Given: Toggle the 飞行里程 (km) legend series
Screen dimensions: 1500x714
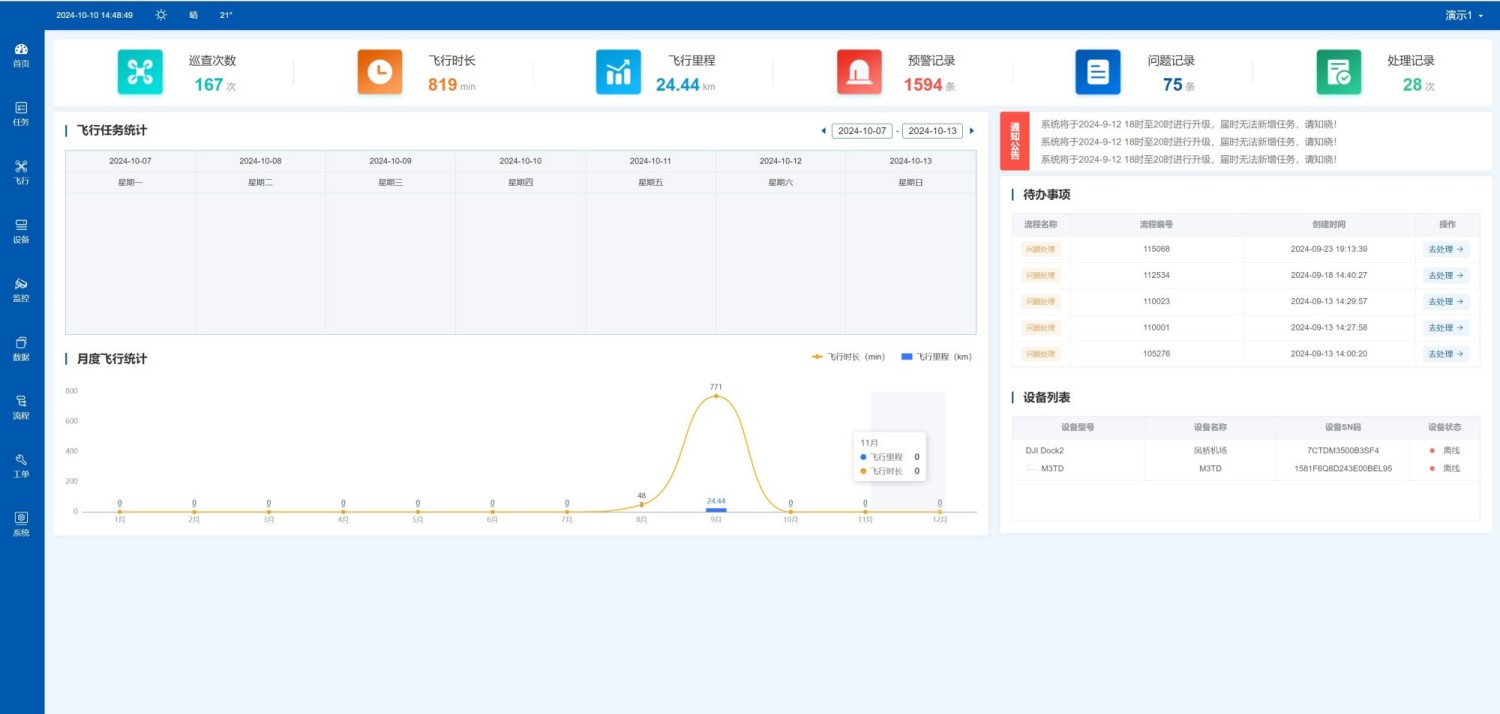Looking at the screenshot, I should (x=936, y=357).
